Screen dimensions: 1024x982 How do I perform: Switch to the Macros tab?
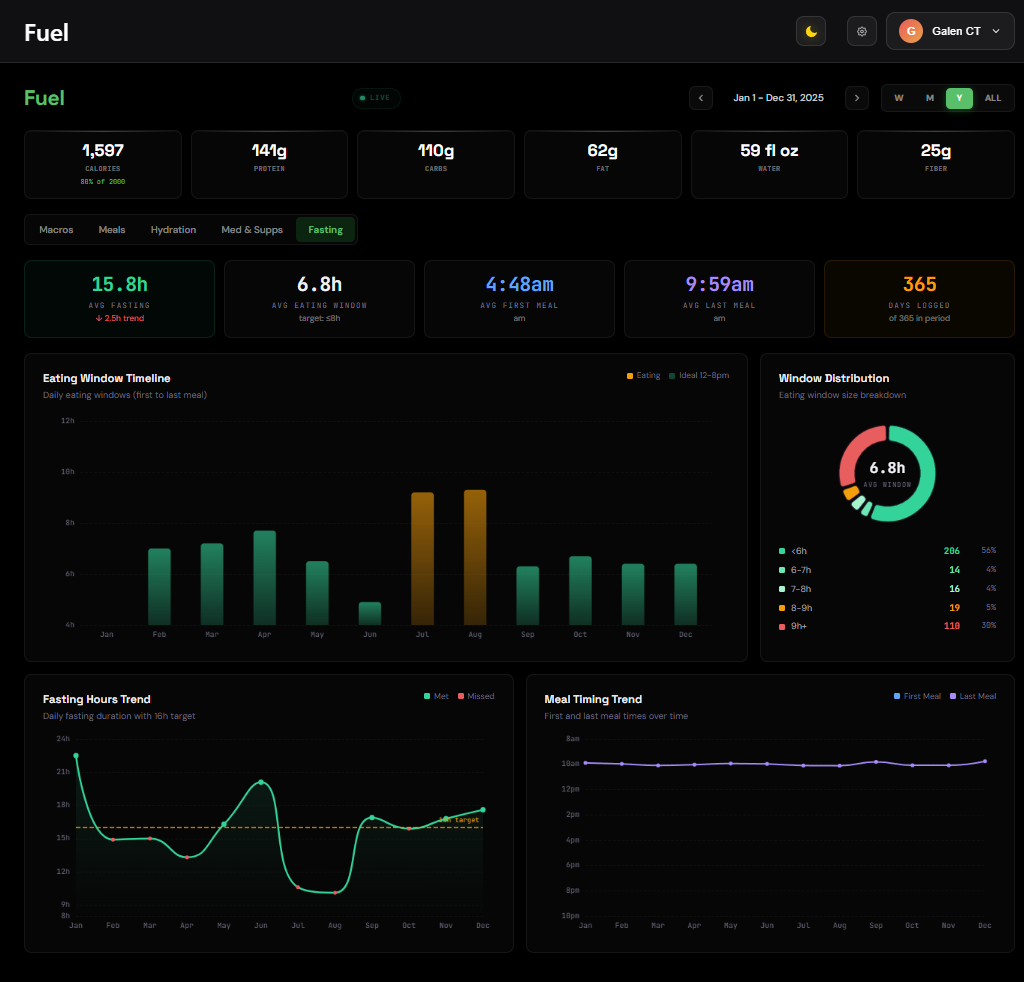tap(56, 230)
